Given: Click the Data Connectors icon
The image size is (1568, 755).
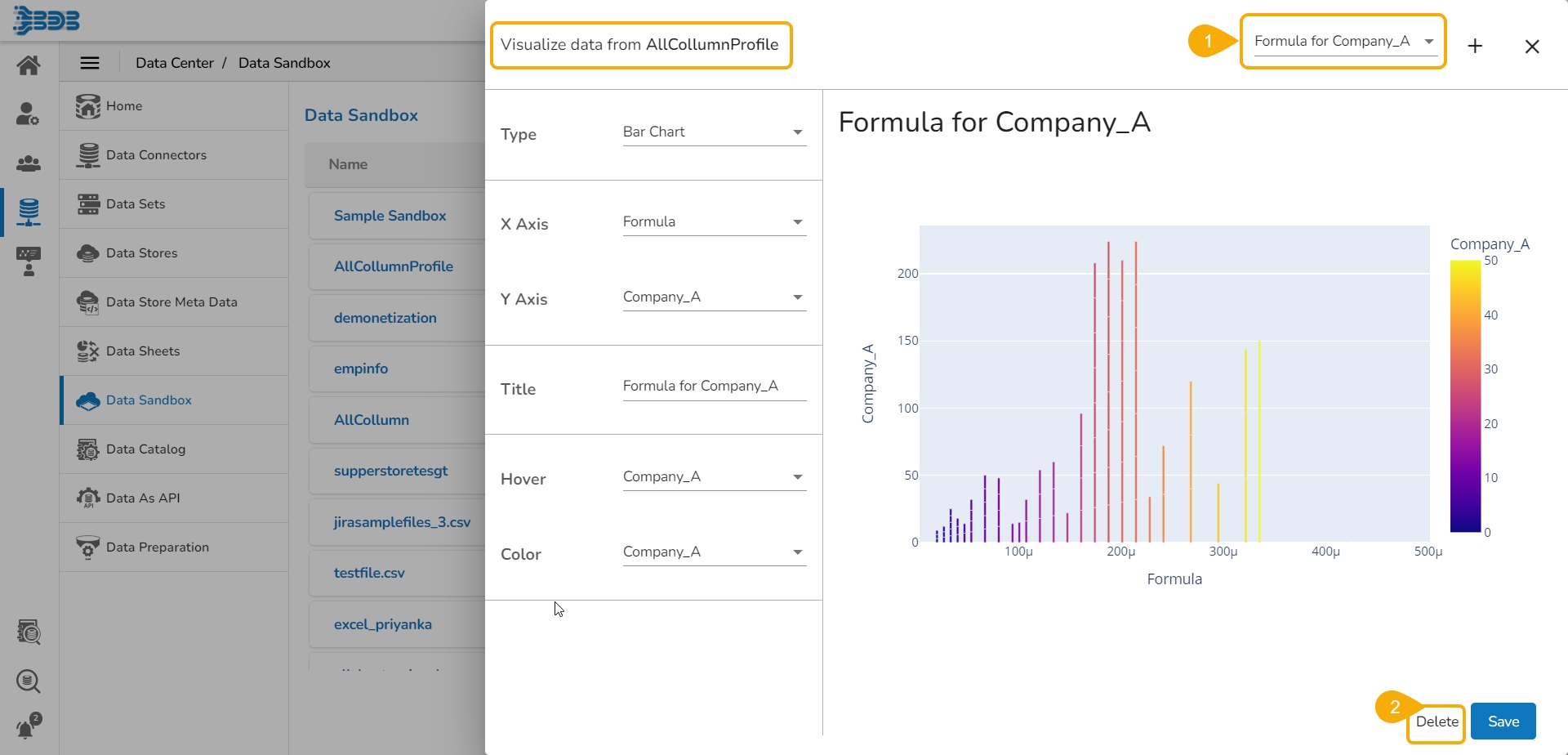Looking at the screenshot, I should 87,155.
